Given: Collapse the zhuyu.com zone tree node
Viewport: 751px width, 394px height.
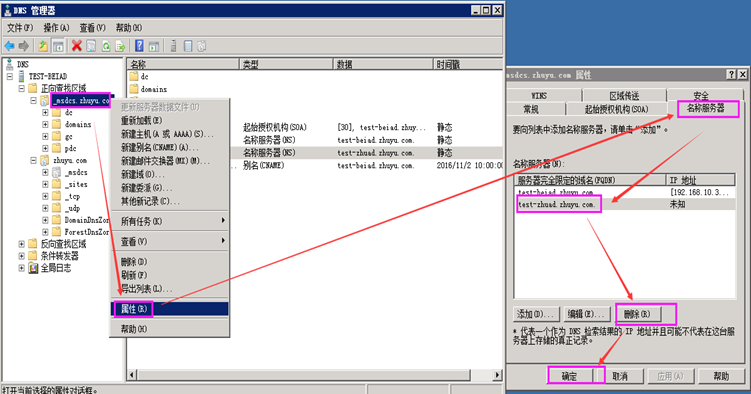Looking at the screenshot, I should tap(33, 160).
